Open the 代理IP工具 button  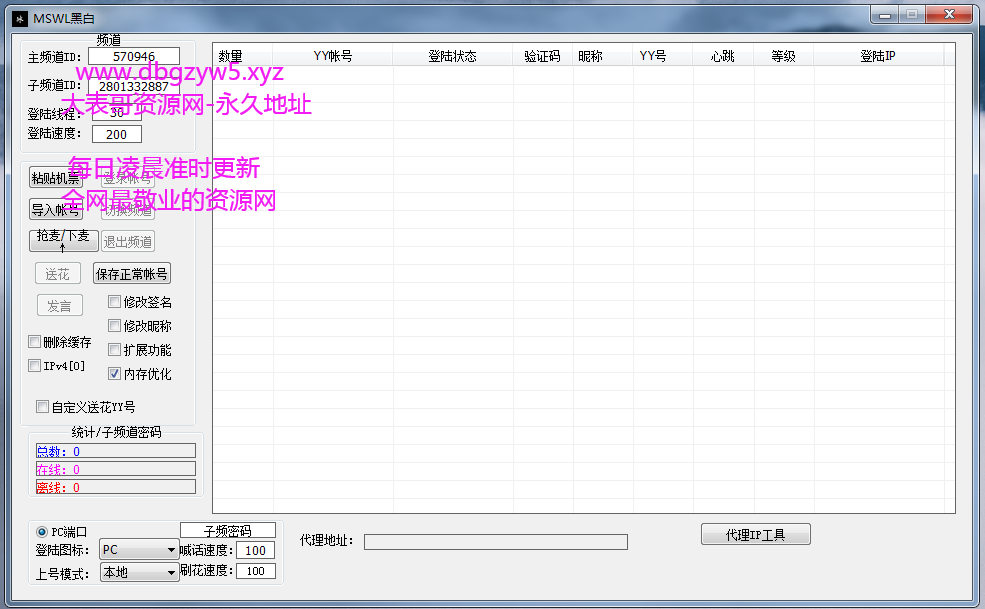pyautogui.click(x=755, y=534)
